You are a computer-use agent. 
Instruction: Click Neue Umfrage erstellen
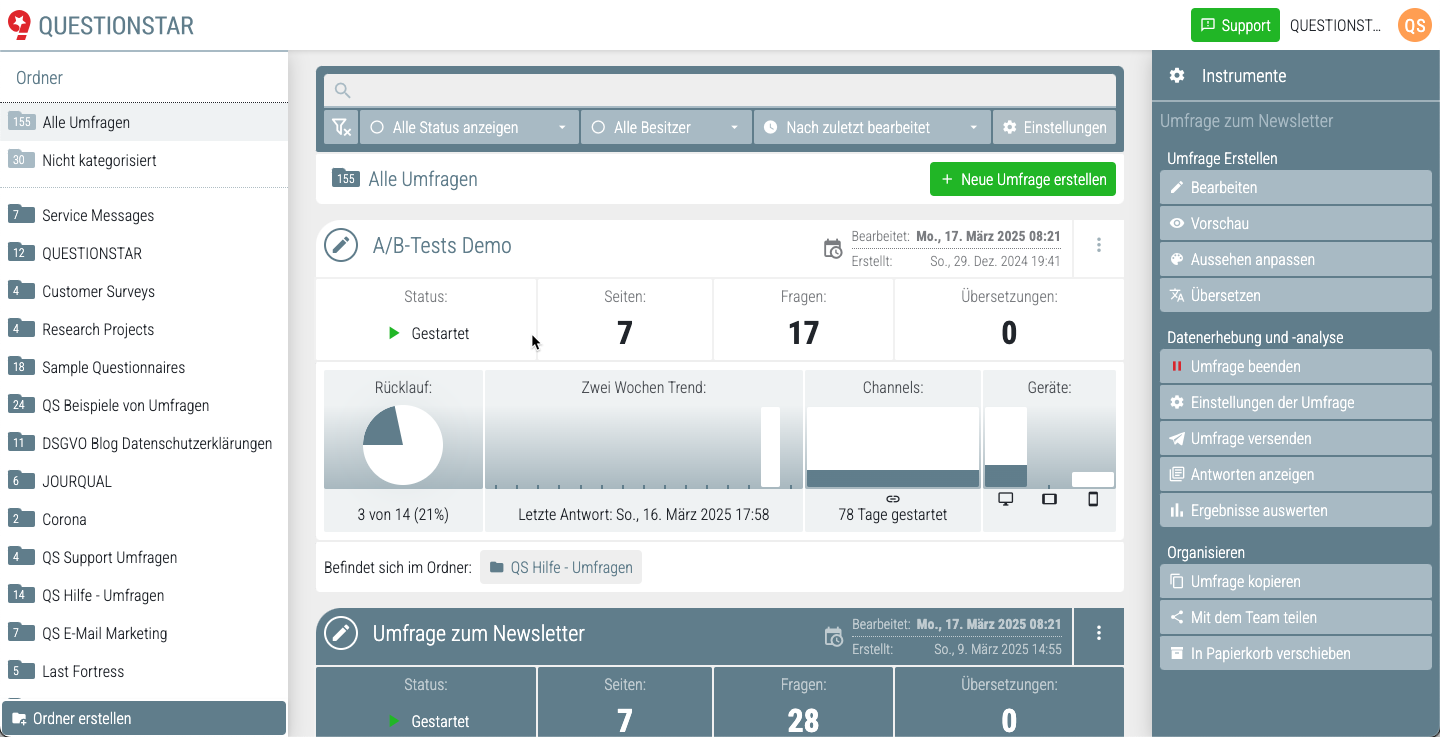pos(1023,180)
